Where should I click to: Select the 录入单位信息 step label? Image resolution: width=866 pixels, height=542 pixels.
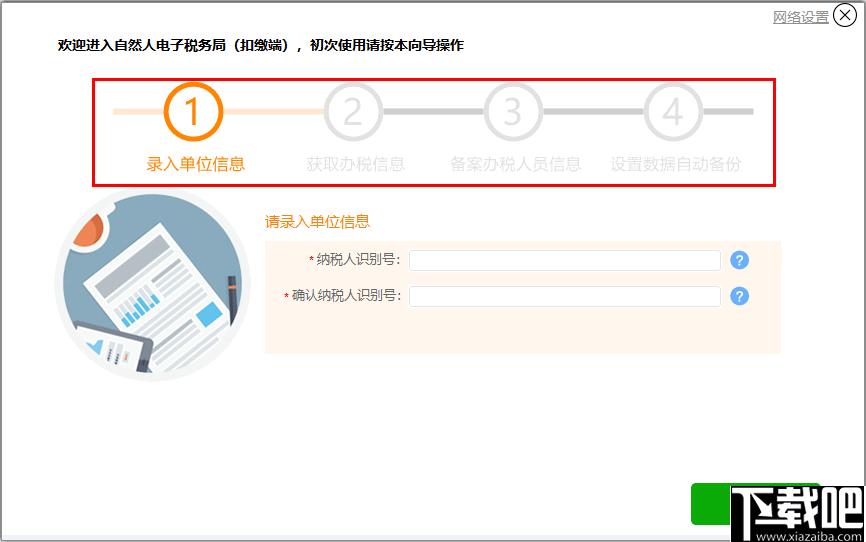pyautogui.click(x=196, y=164)
